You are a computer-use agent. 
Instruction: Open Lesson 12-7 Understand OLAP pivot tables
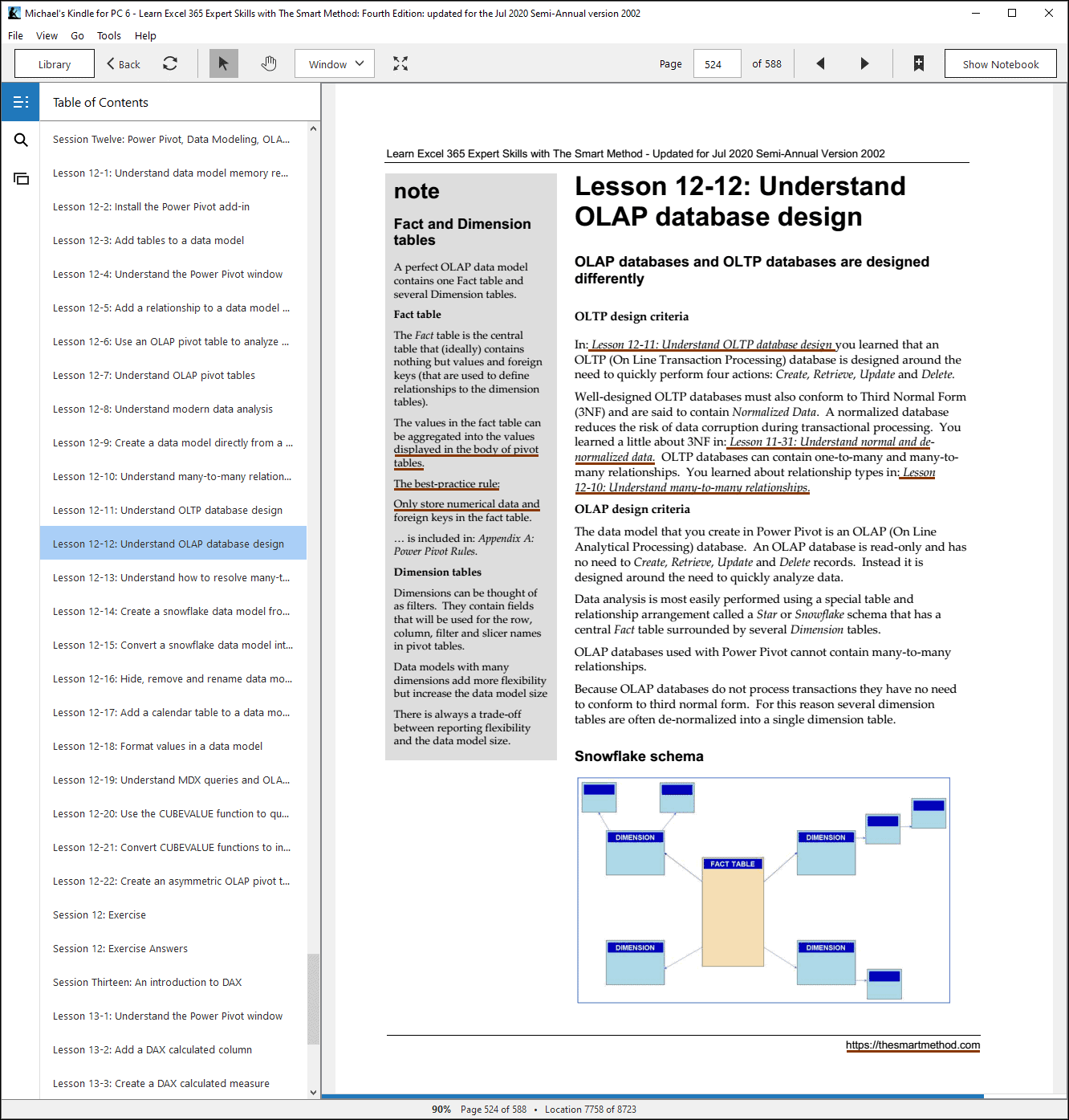pos(173,375)
